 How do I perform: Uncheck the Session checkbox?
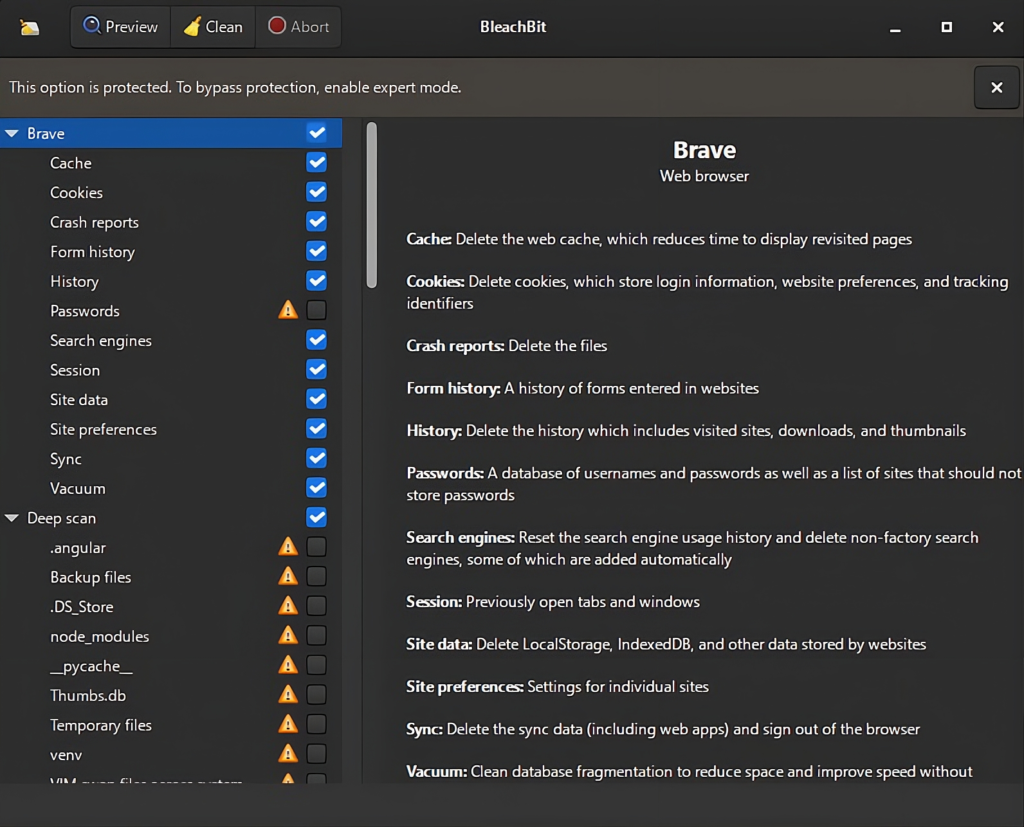[317, 369]
